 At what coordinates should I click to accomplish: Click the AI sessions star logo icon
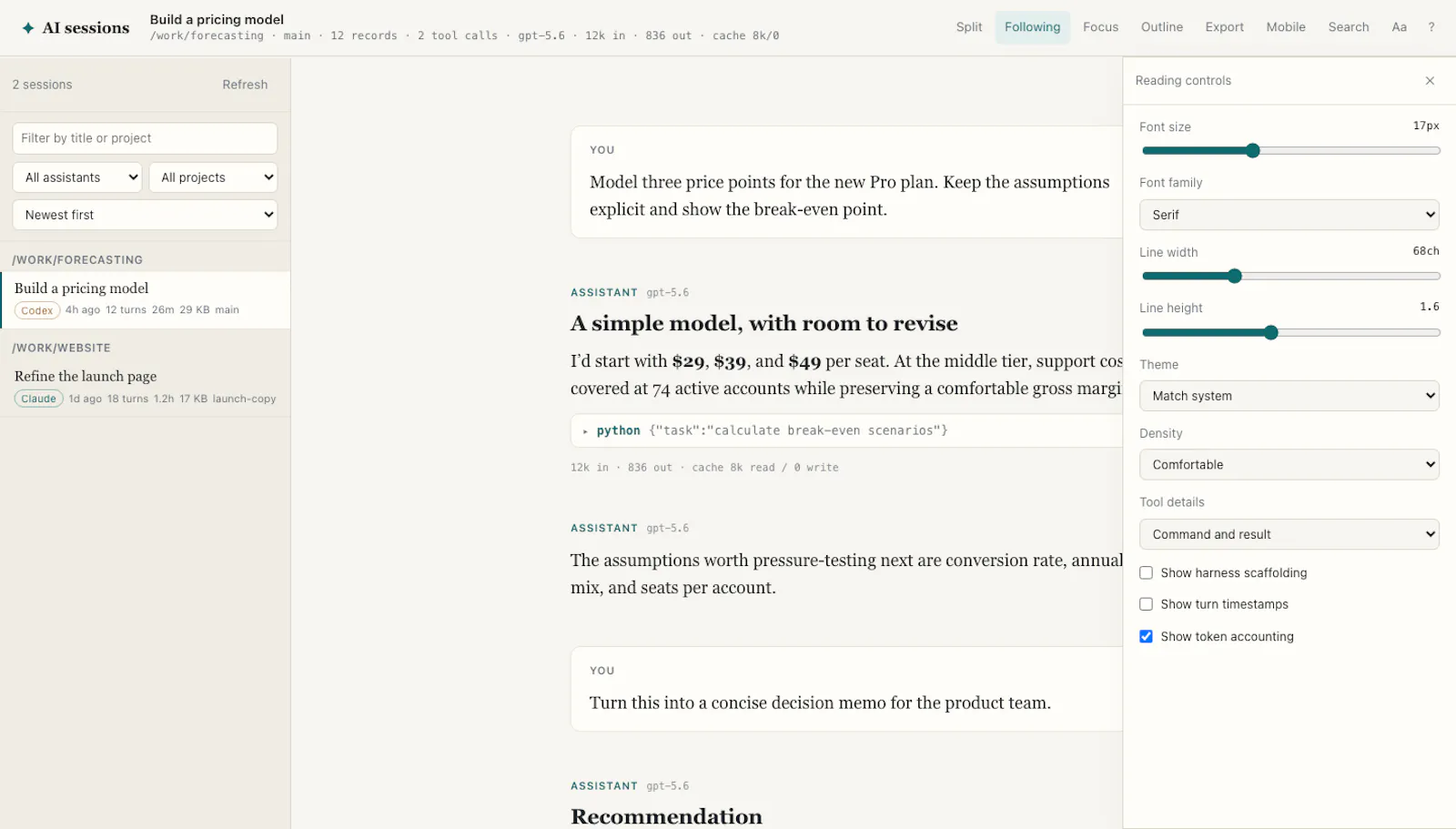coord(28,28)
